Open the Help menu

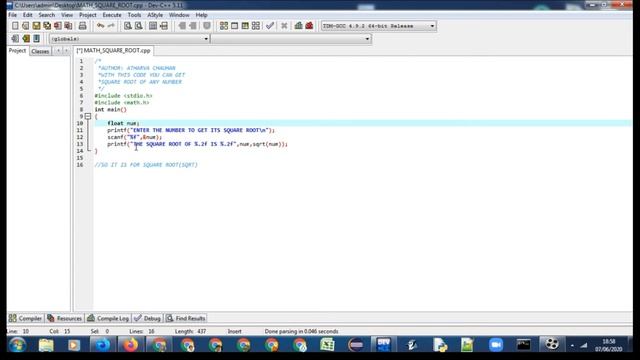[202, 15]
